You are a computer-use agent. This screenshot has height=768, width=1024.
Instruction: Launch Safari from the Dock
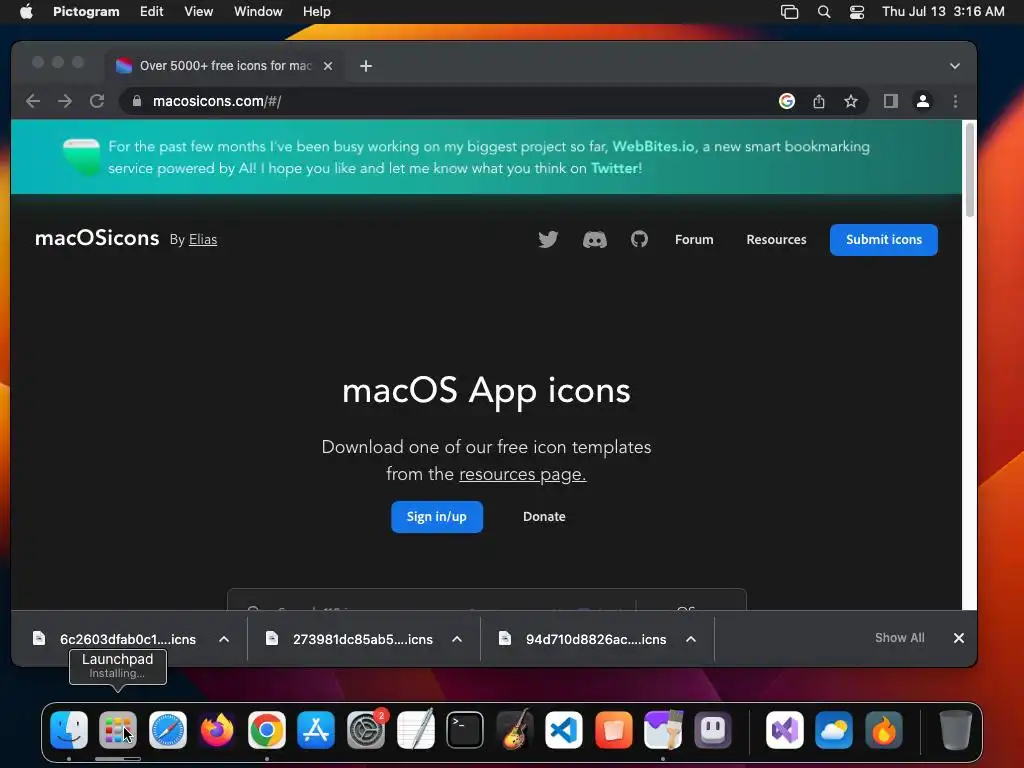tap(168, 730)
